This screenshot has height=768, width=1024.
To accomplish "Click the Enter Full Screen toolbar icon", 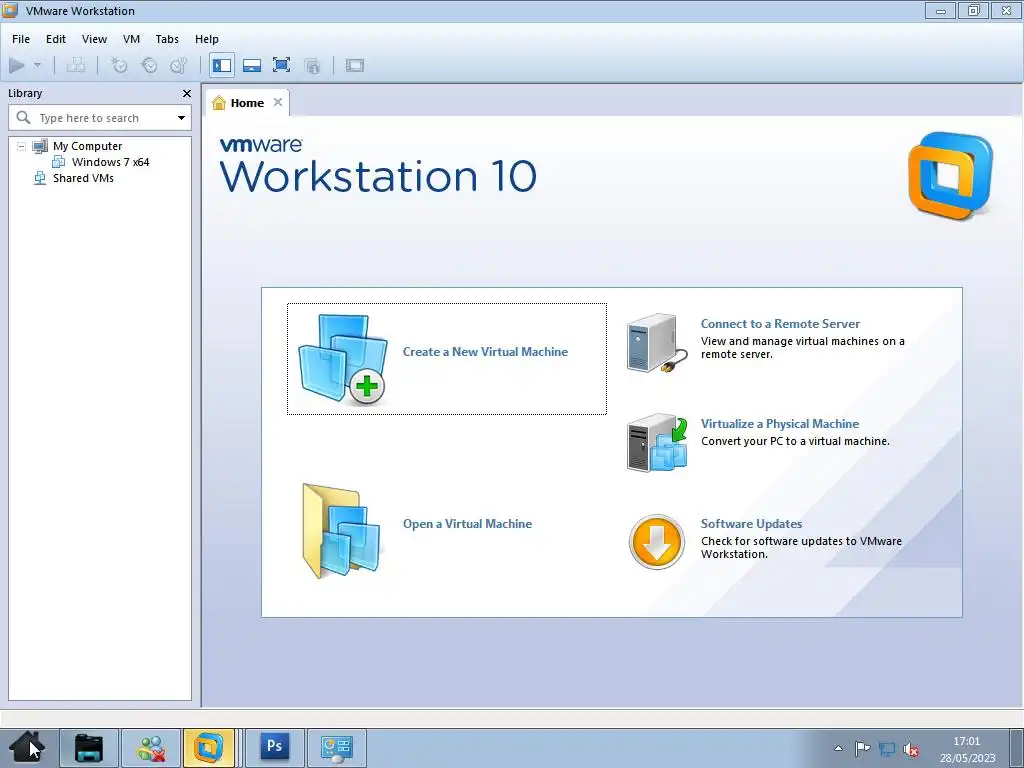I will click(x=281, y=65).
